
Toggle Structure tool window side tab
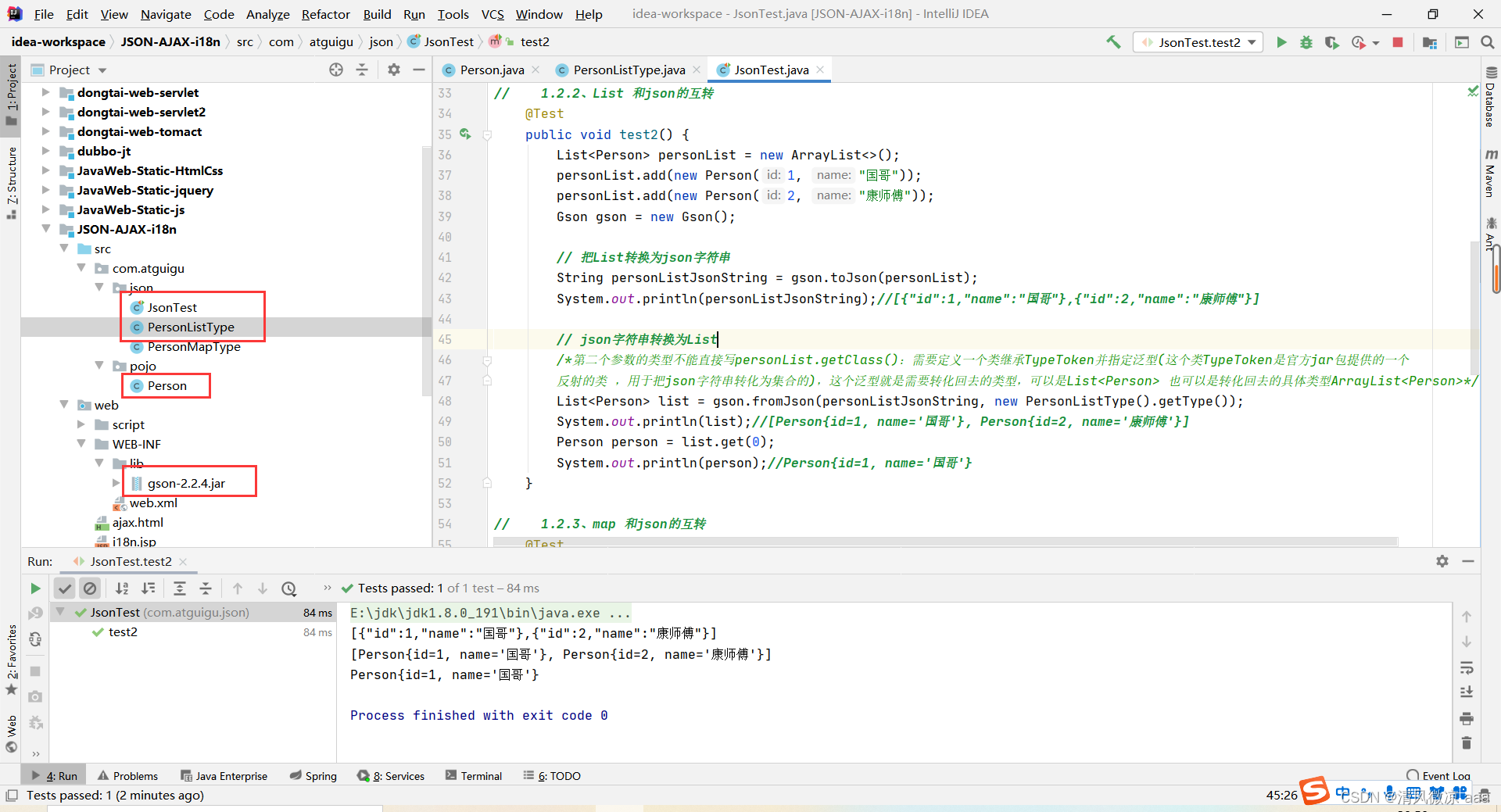pyautogui.click(x=11, y=181)
